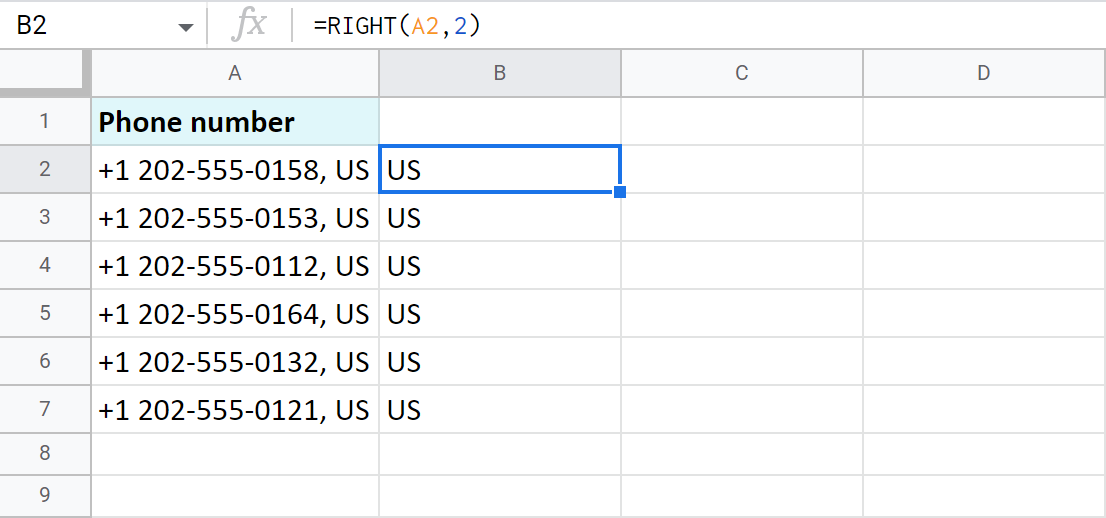Select column D header
Screen dimensions: 1106x518
pyautogui.click(x=984, y=73)
